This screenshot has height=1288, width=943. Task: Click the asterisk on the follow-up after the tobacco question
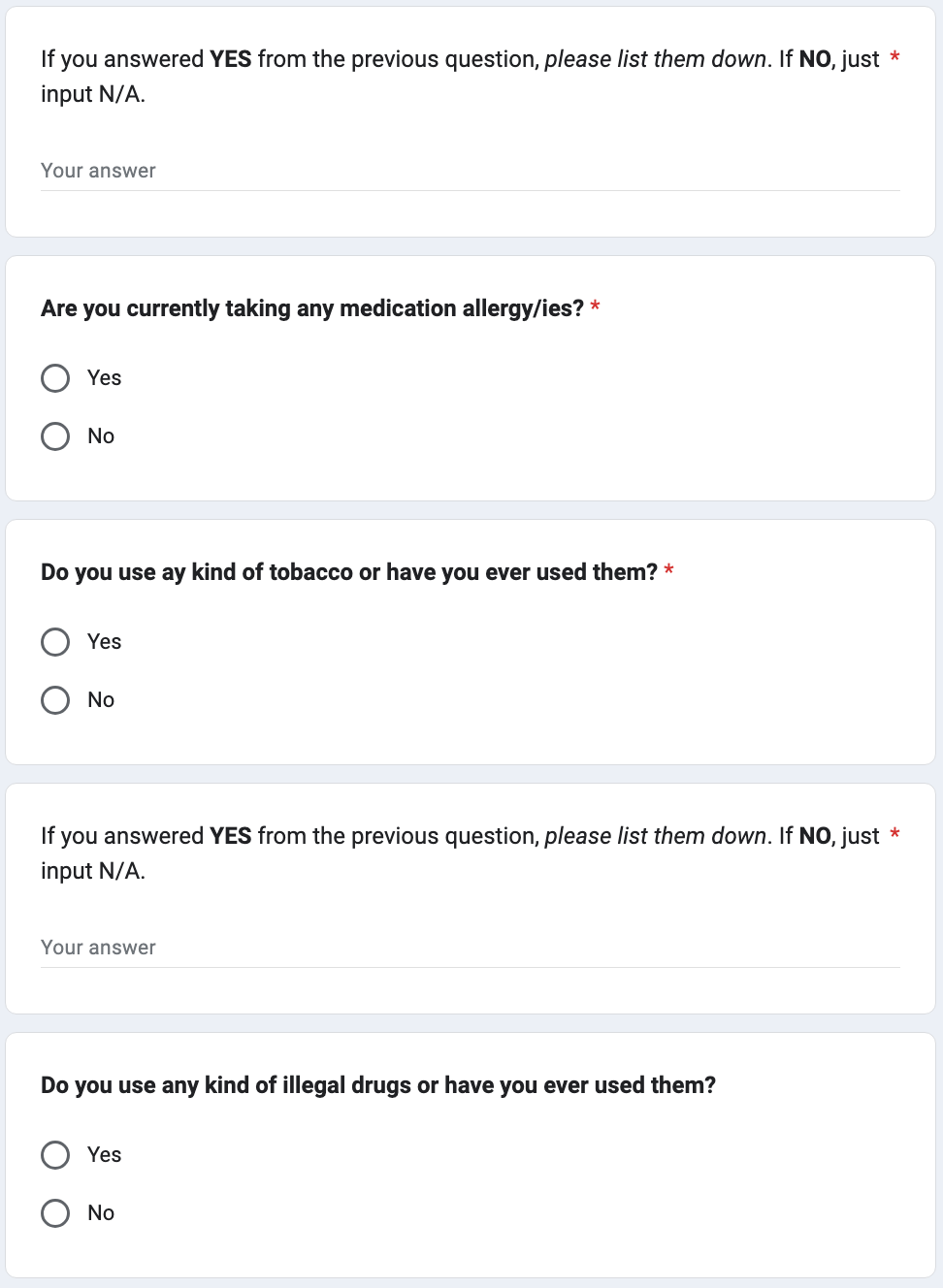pos(894,835)
